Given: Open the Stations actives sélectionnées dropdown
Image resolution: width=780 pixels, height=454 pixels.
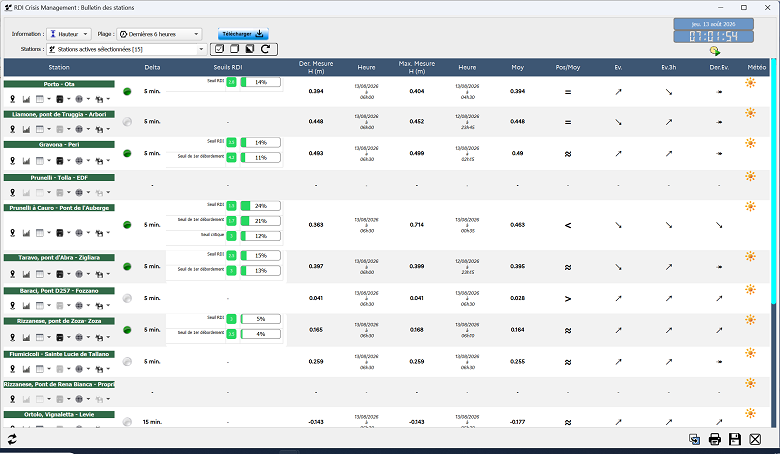Looking at the screenshot, I should coord(126,49).
